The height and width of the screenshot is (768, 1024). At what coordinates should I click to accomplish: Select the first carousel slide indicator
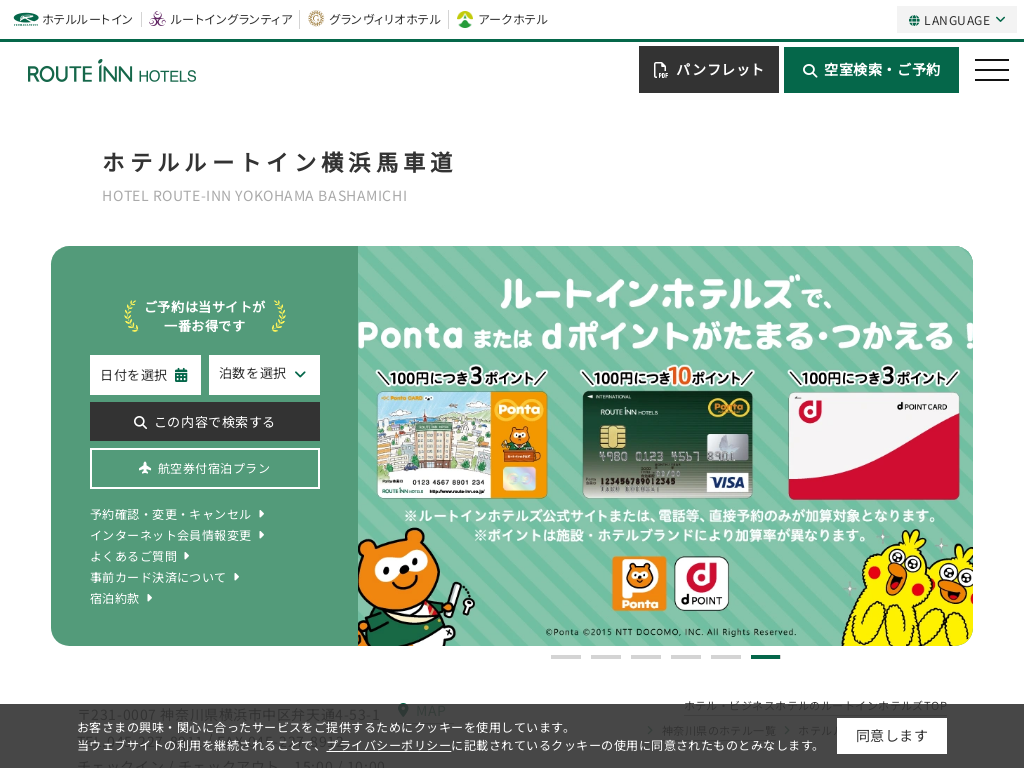[x=565, y=657]
